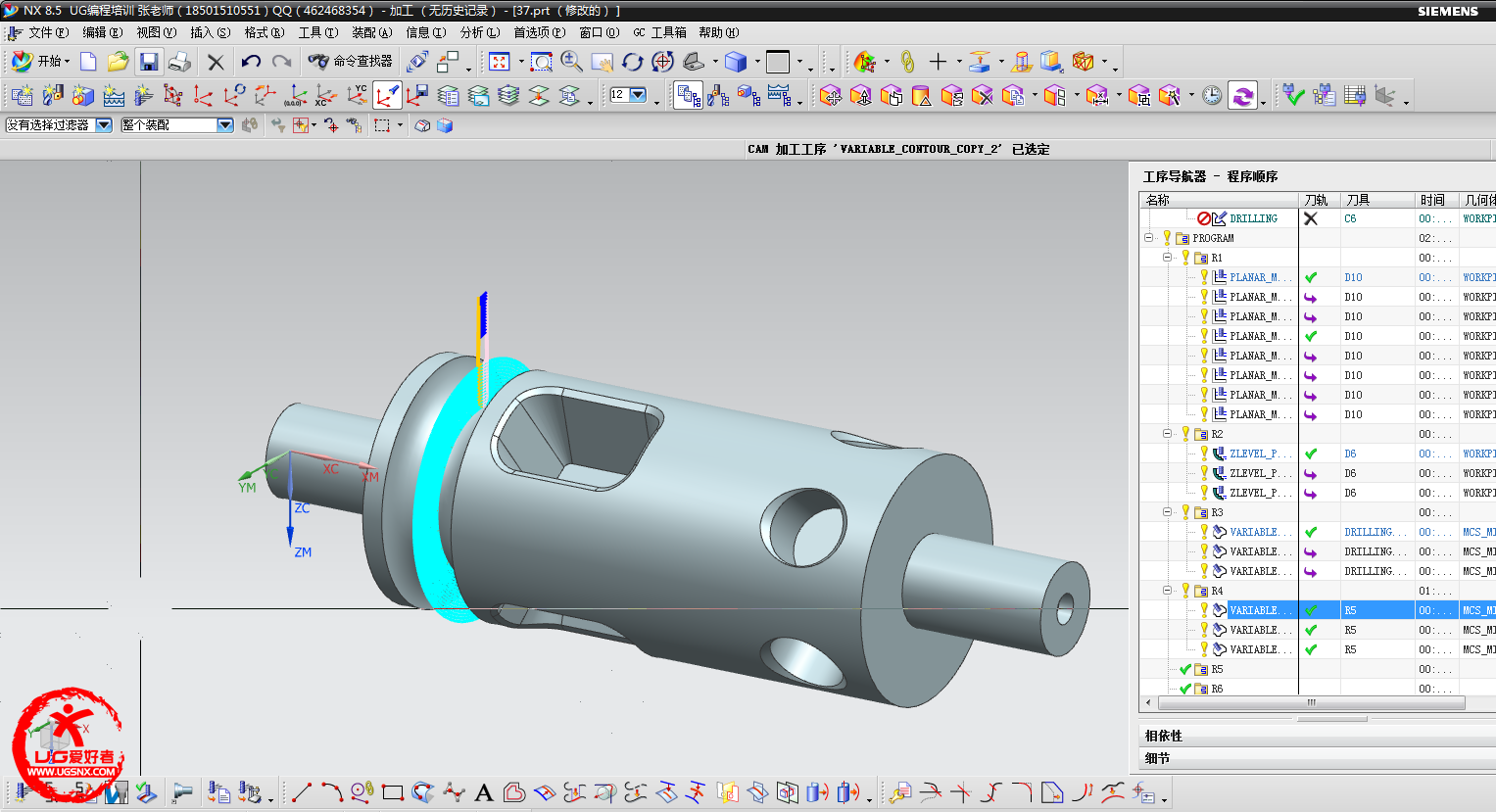Click the clock icon in the toolbar

click(1212, 95)
